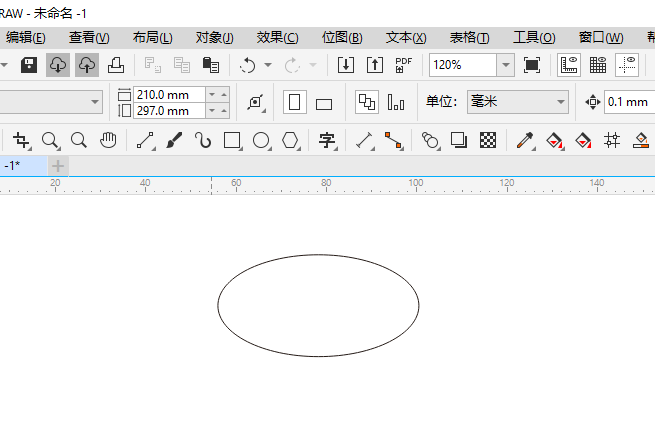Select the Pan hand tool
The height and width of the screenshot is (434, 655).
[x=108, y=140]
